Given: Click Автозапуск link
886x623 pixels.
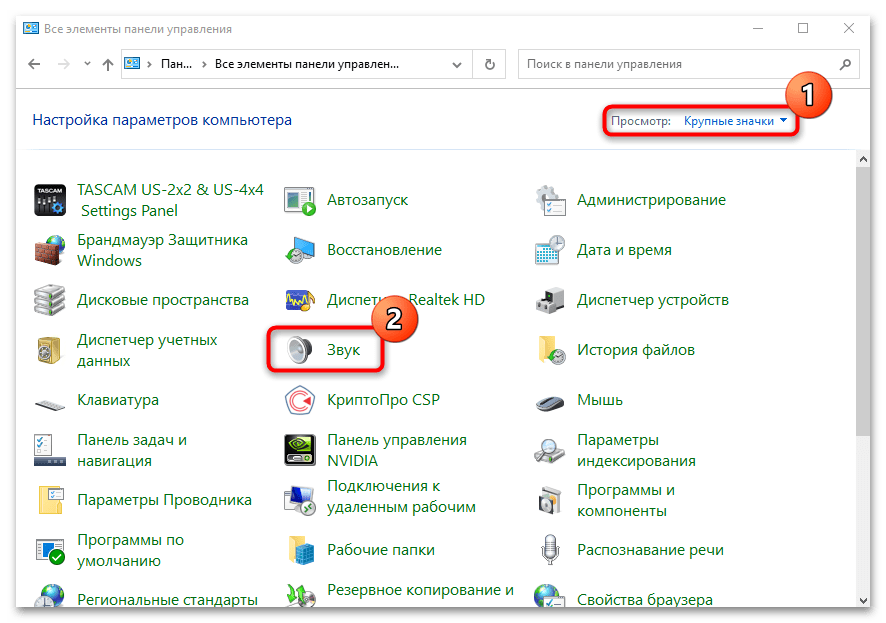Looking at the screenshot, I should point(367,200).
